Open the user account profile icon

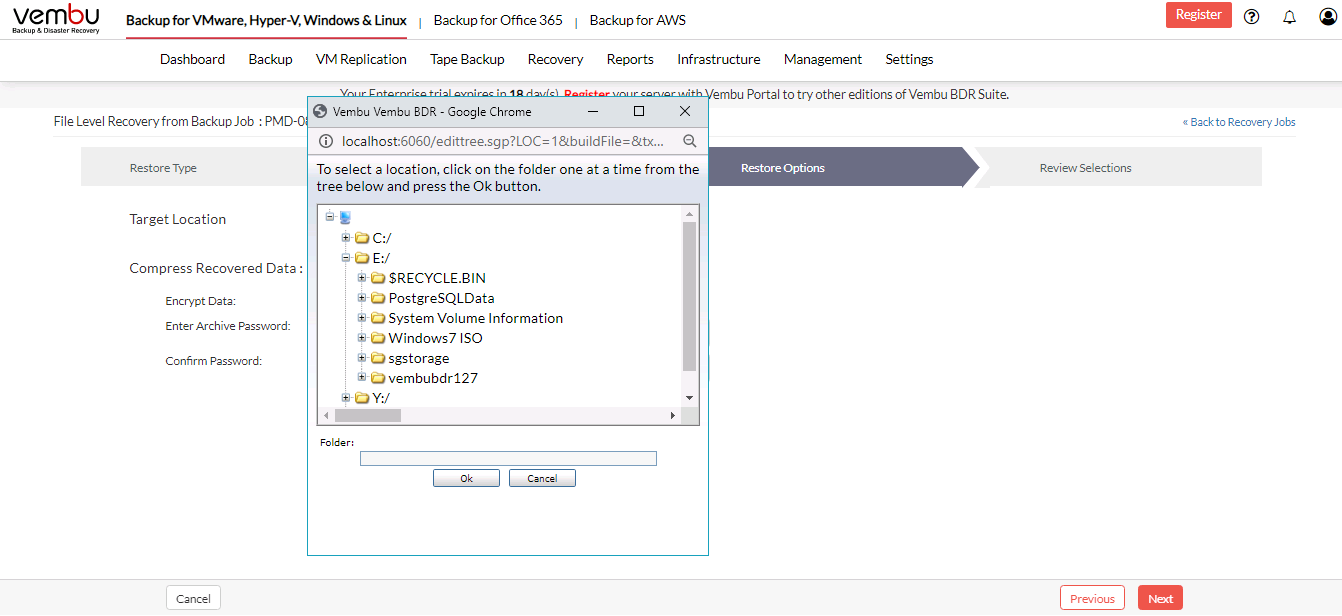[1327, 16]
